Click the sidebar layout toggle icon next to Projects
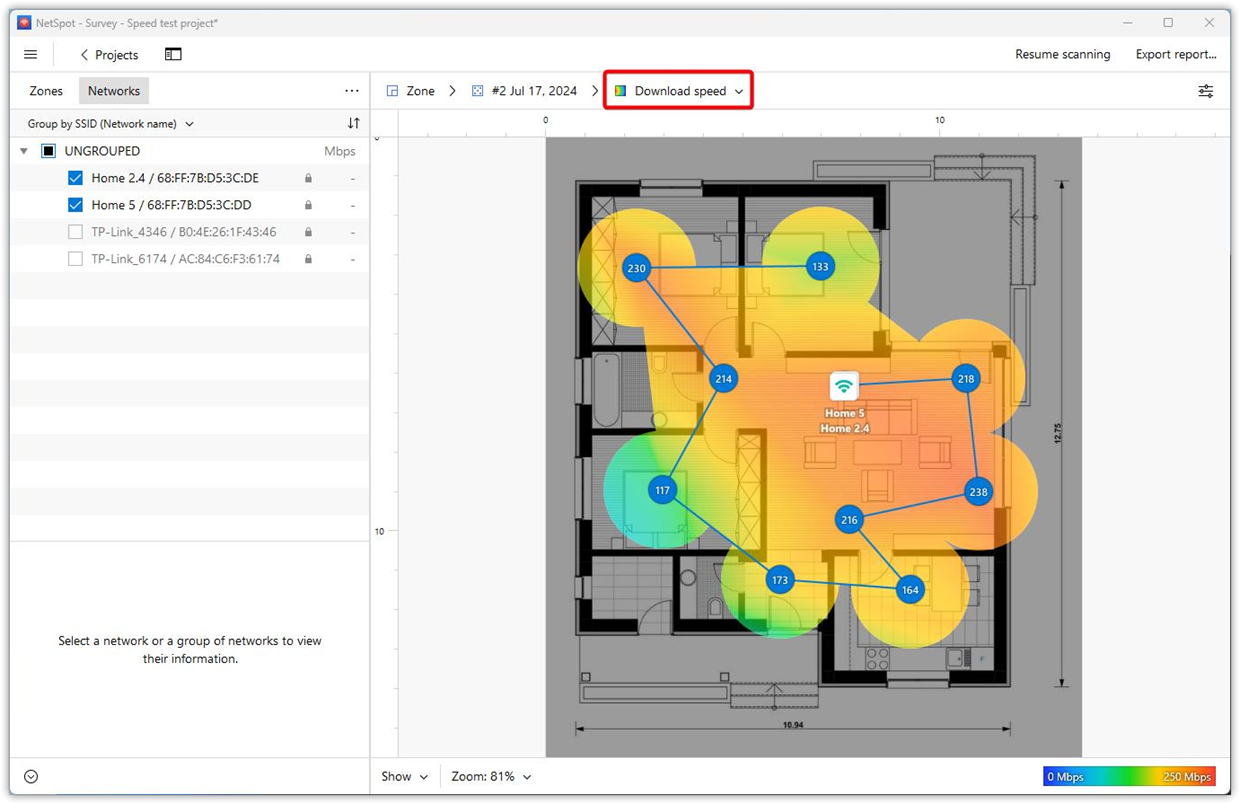1240x804 pixels. 173,54
